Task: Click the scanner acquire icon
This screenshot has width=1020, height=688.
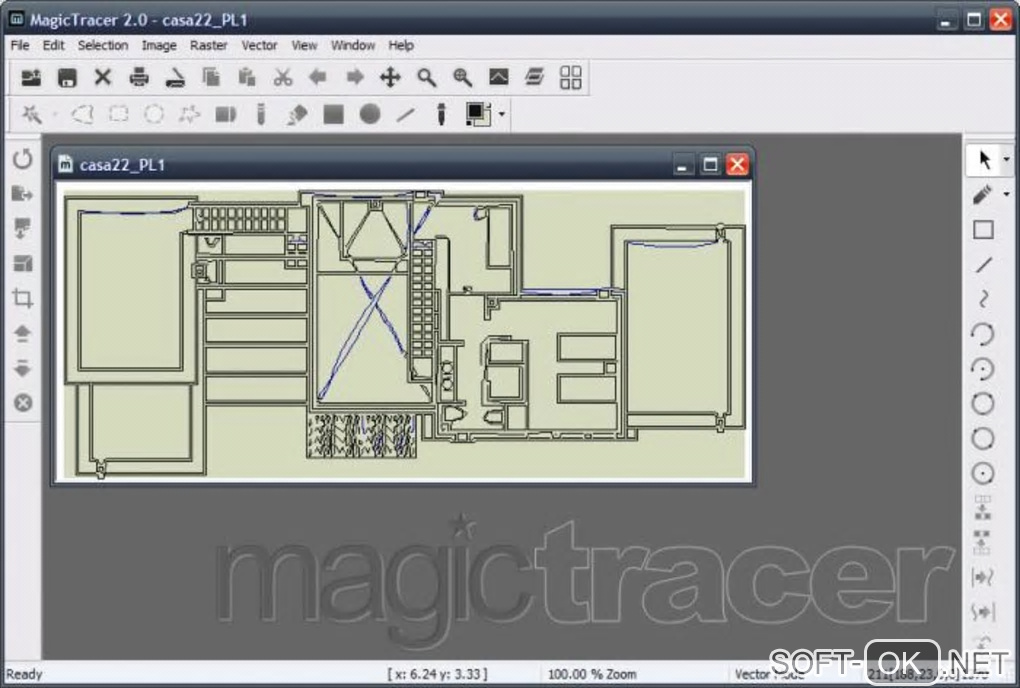Action: pyautogui.click(x=175, y=77)
